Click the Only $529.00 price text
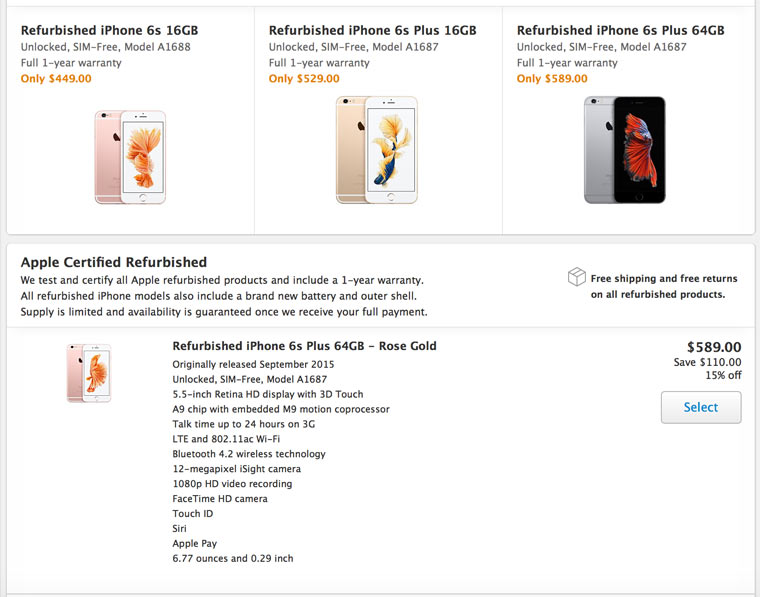The image size is (760, 597). click(x=304, y=79)
